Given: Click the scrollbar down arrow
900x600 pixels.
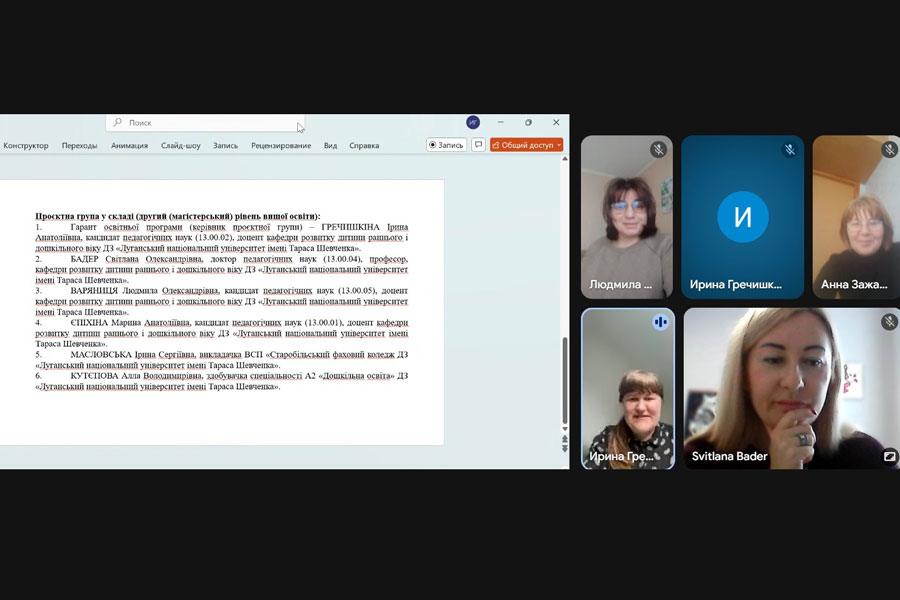Looking at the screenshot, I should [x=565, y=429].
